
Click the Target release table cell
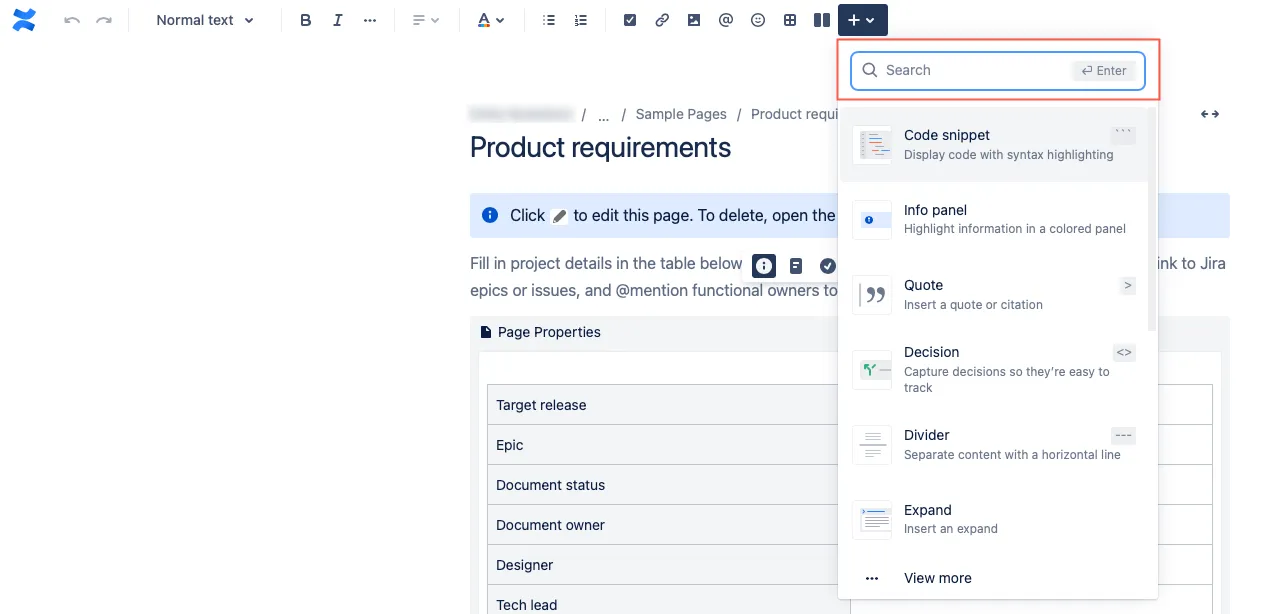668,405
